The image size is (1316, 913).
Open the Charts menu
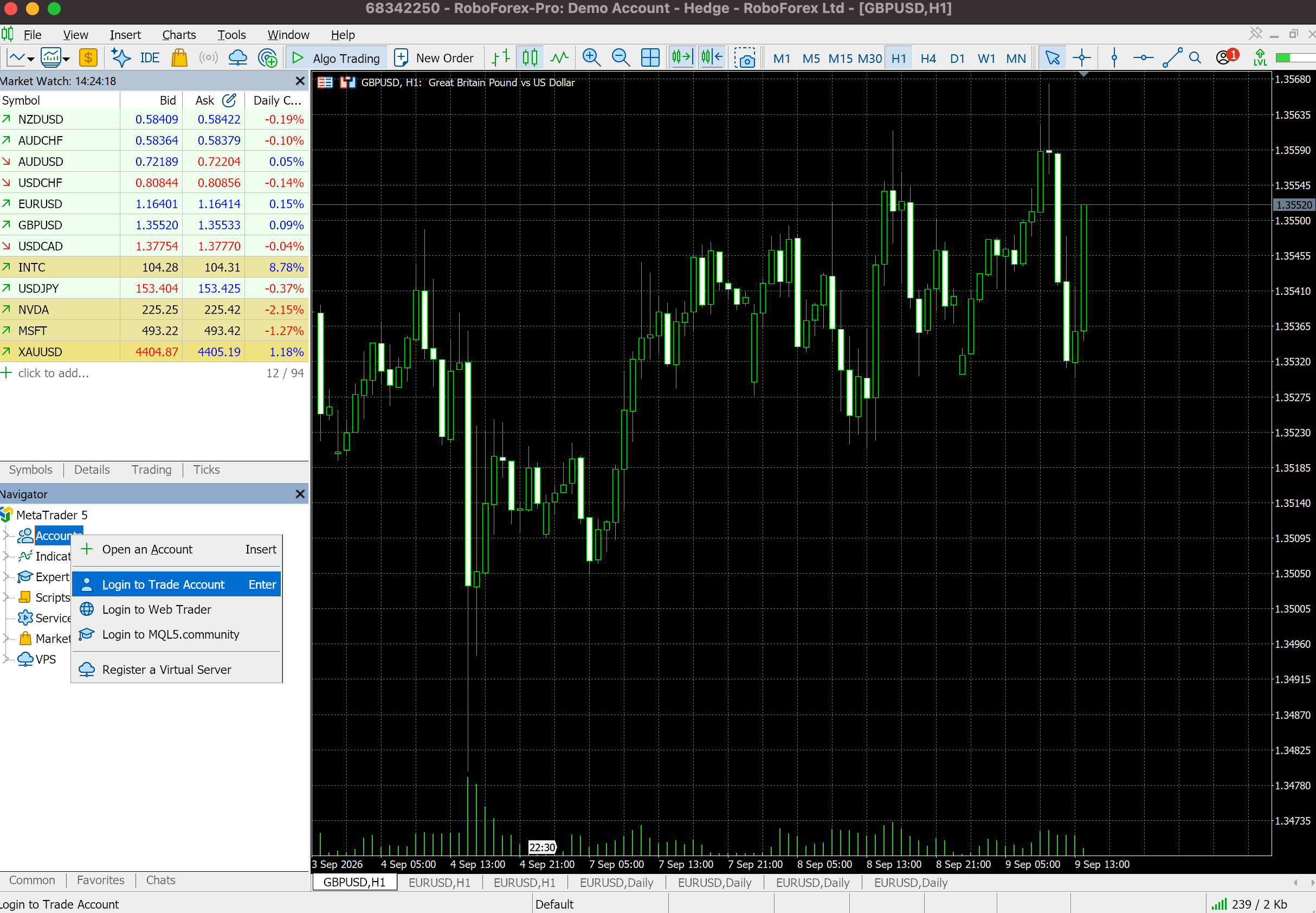click(x=179, y=34)
